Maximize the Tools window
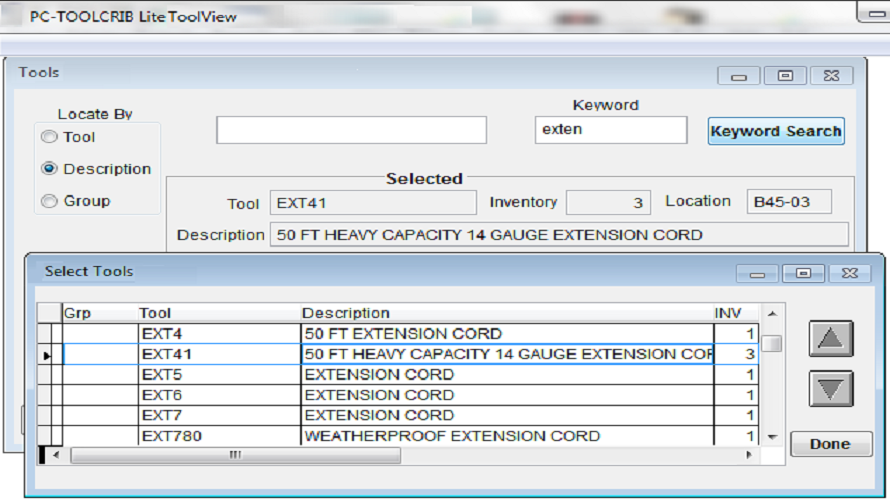The width and height of the screenshot is (890, 500). (x=785, y=75)
